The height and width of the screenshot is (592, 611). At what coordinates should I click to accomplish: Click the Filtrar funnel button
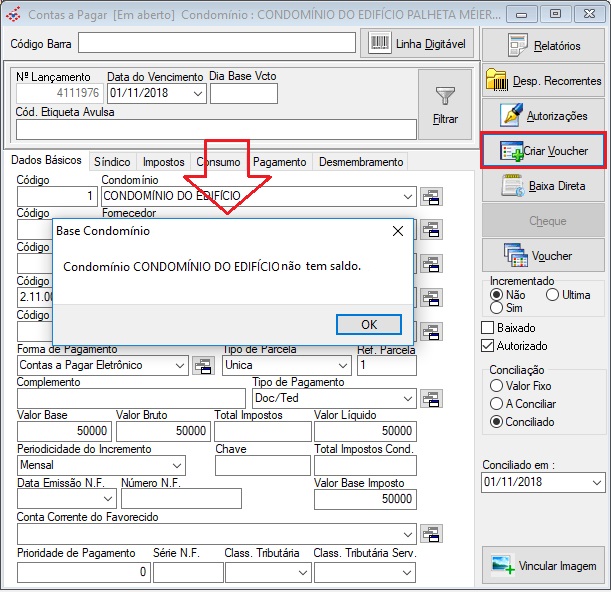click(445, 105)
